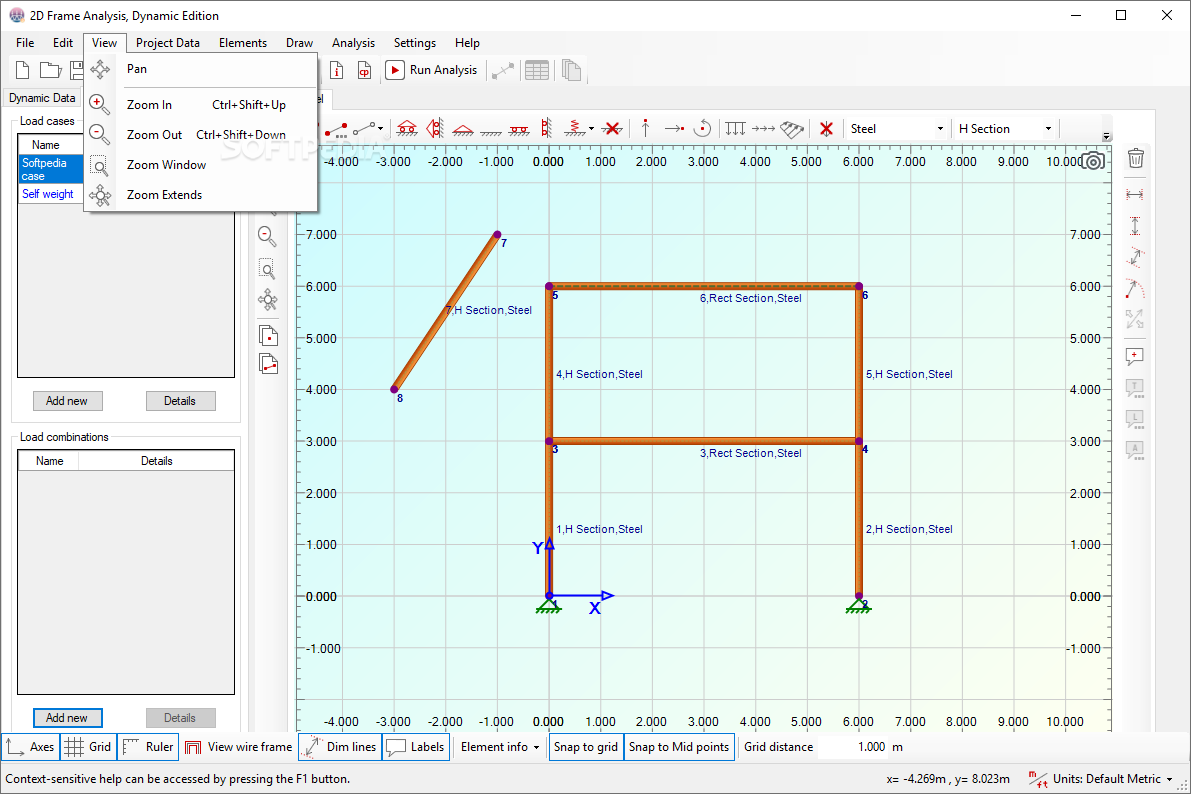The image size is (1191, 794).
Task: Click the zoom extents icon beside the canvas
Action: (267, 300)
